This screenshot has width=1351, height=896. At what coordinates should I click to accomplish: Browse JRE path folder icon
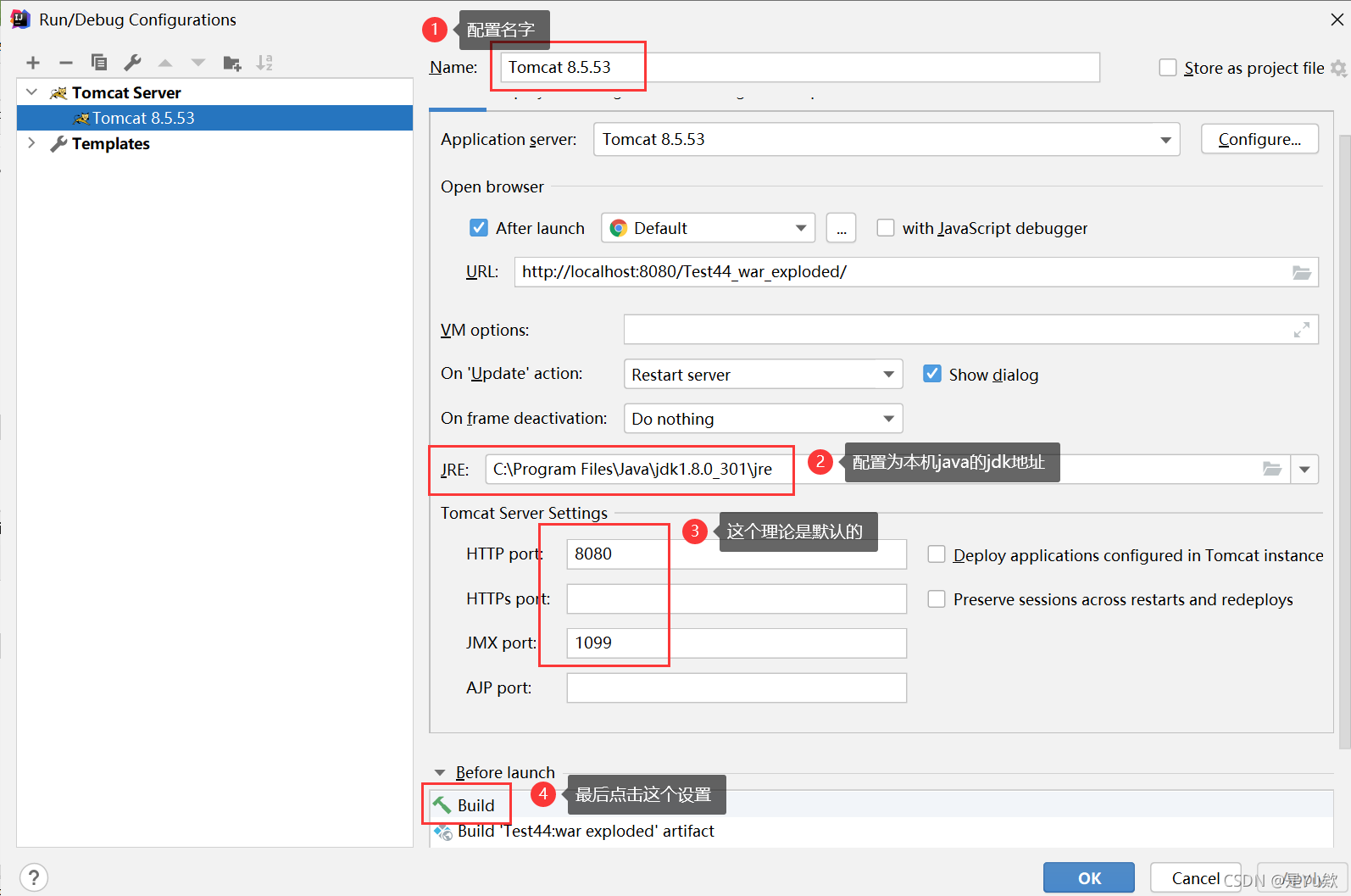coord(1271,469)
